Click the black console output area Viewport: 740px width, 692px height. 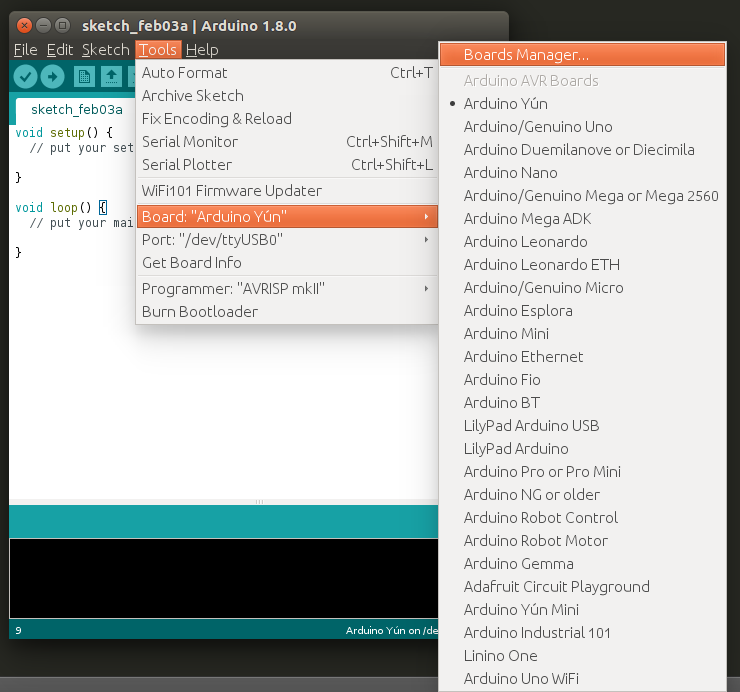224,578
